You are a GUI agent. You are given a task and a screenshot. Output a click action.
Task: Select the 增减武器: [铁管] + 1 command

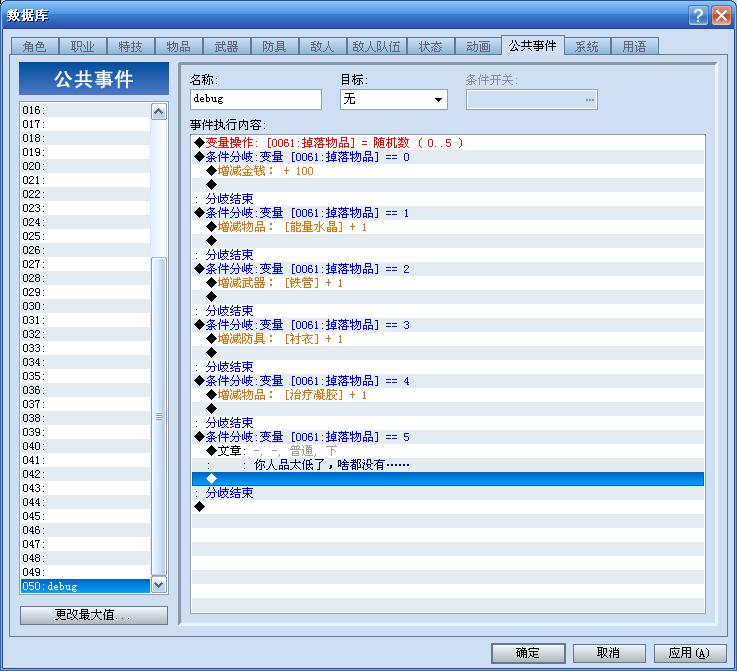coord(448,283)
